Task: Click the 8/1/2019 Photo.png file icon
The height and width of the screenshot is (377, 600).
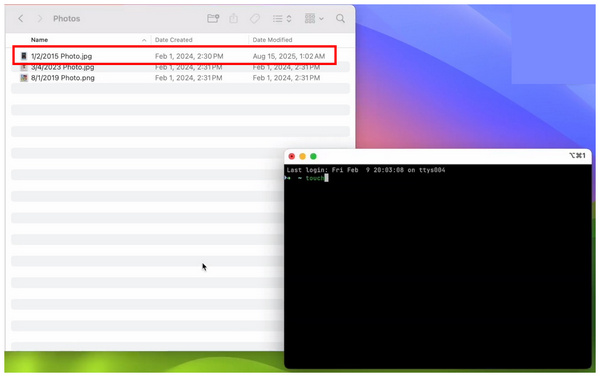Action: pos(24,78)
